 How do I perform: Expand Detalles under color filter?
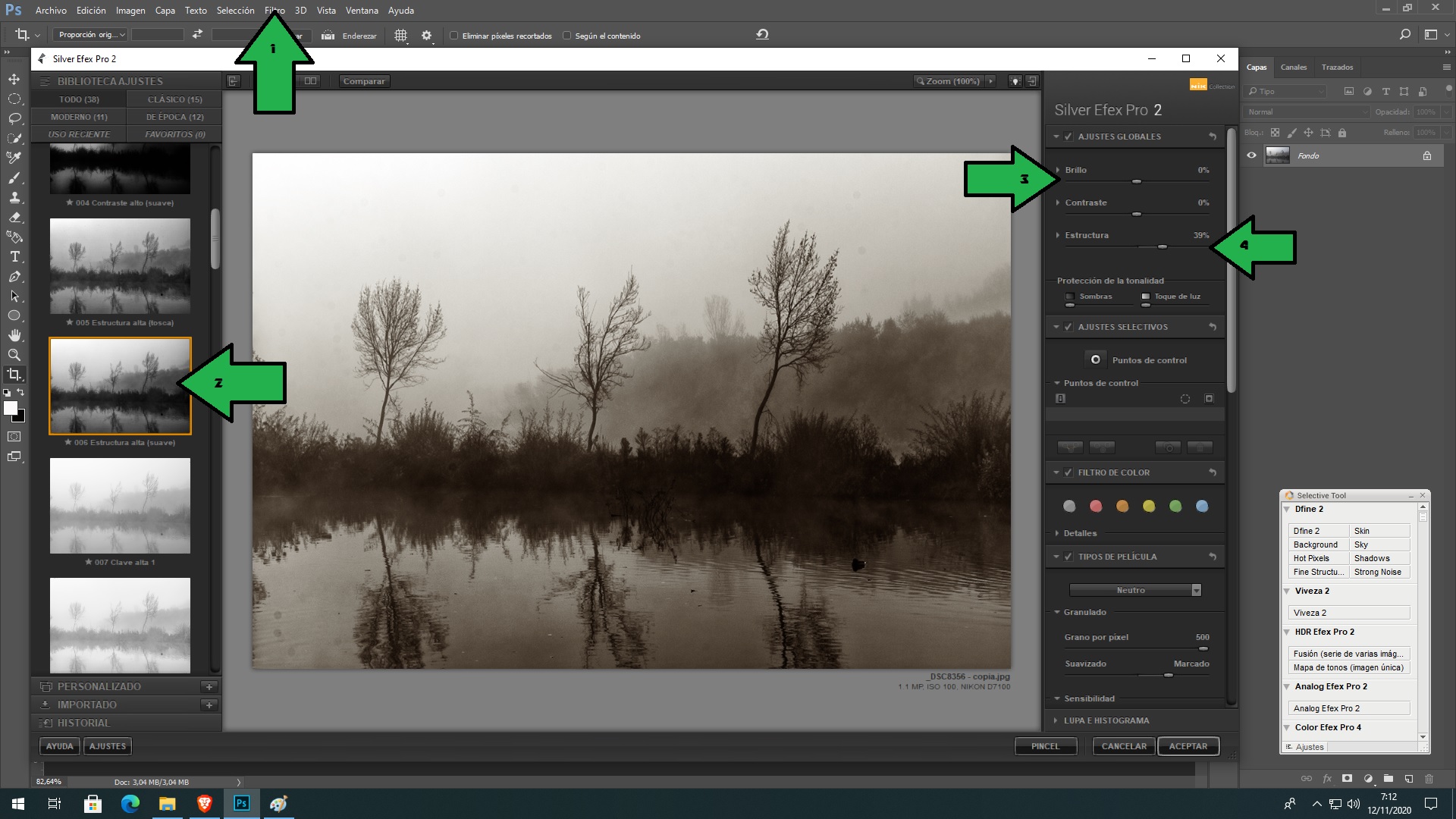(1056, 533)
